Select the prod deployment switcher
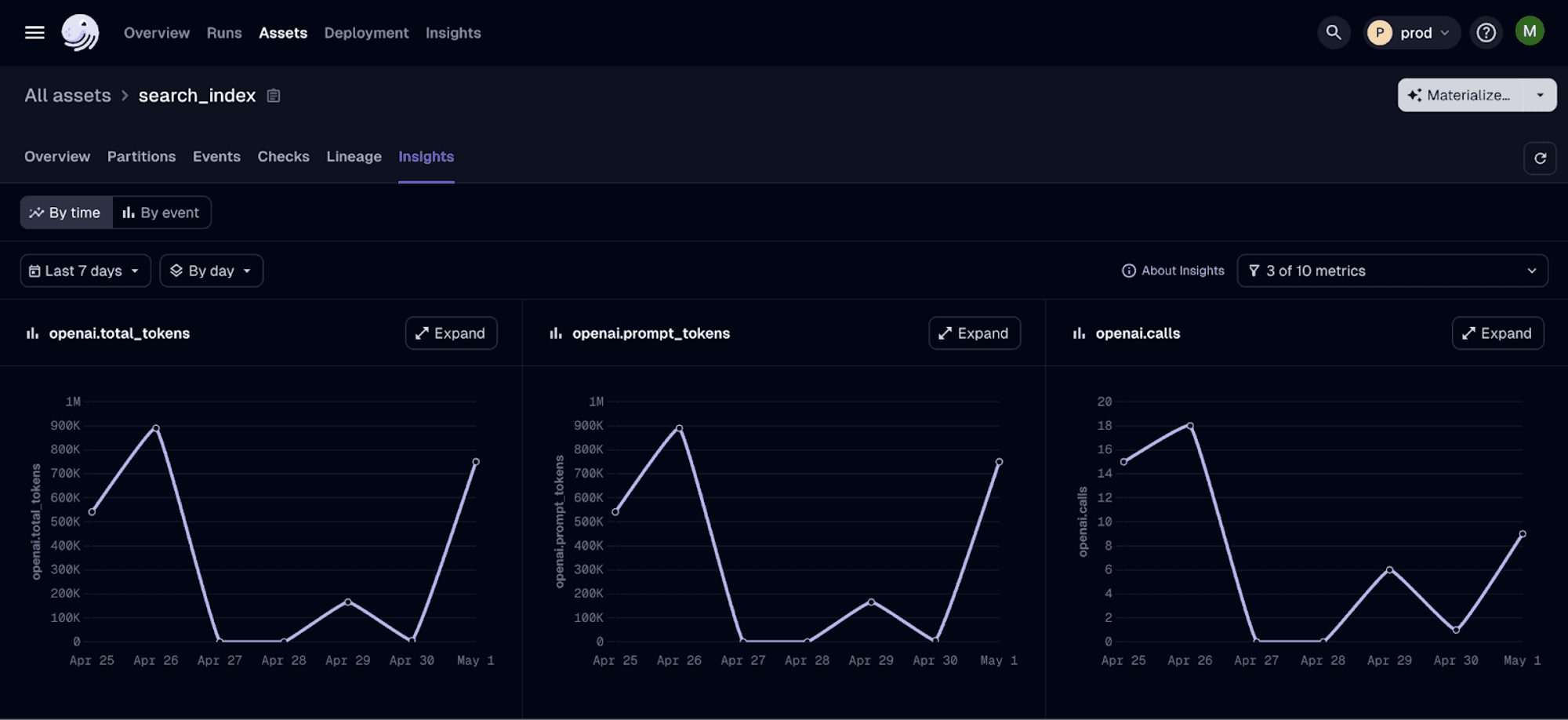Image resolution: width=1568 pixels, height=720 pixels. (1412, 33)
